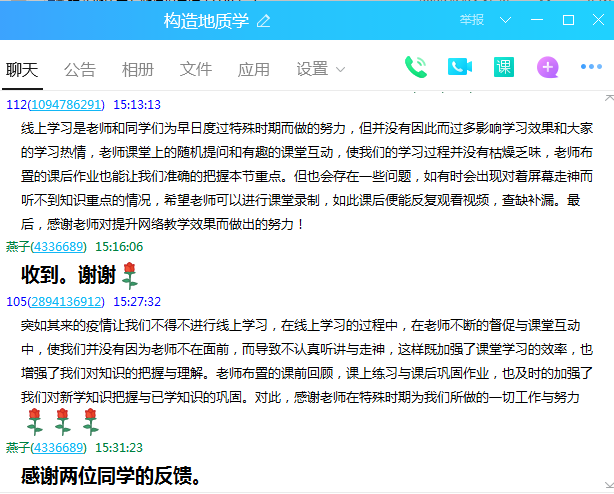Click the scroll up arrow
Image resolution: width=614 pixels, height=494 pixels.
pos(609,98)
